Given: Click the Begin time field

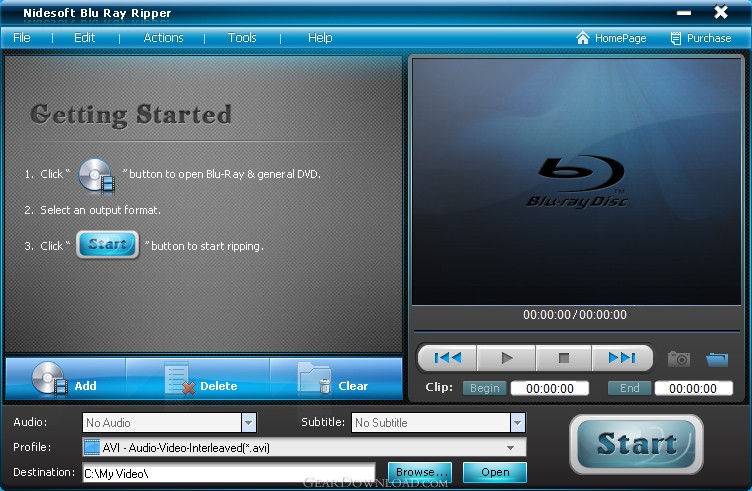Looking at the screenshot, I should click(550, 388).
